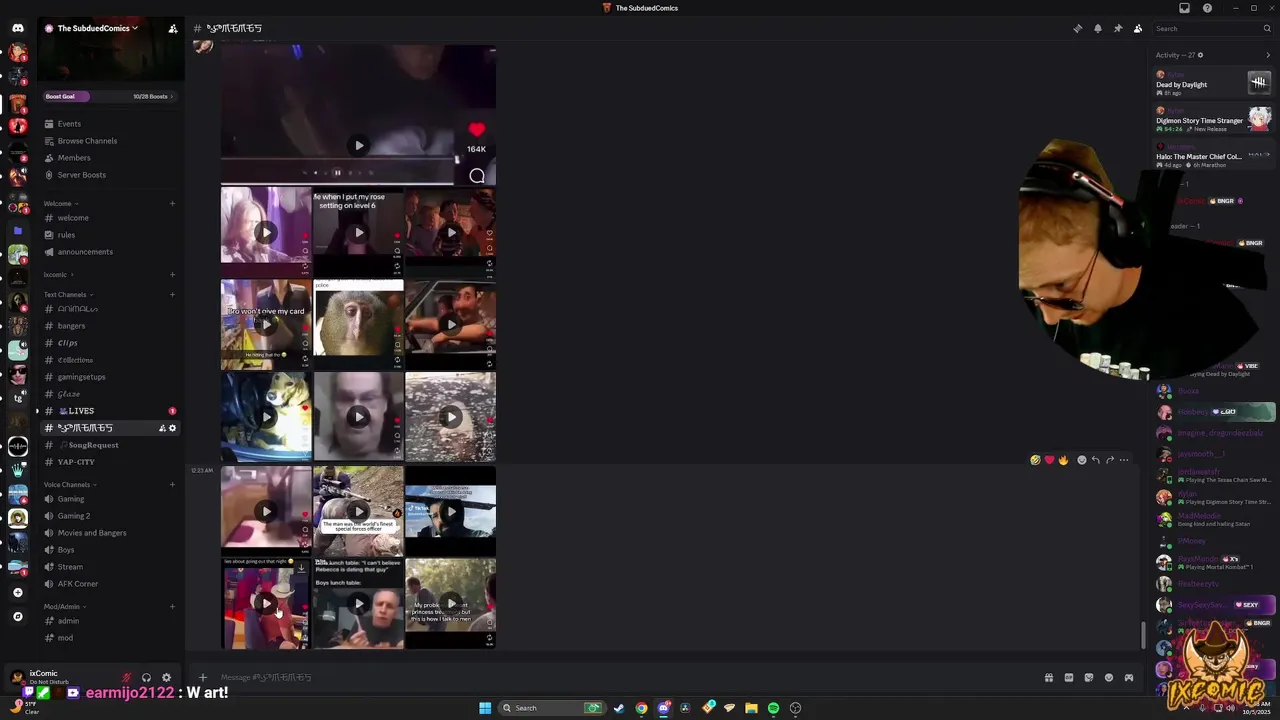This screenshot has width=1280, height=720.
Task: Open The SubduedComics server dropdown
Action: click(x=98, y=28)
